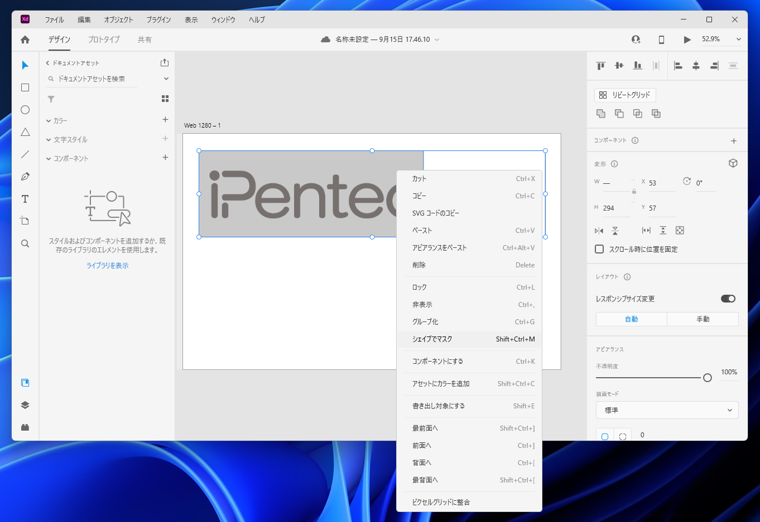The width and height of the screenshot is (760, 522).
Task: Switch to the Share tab
Action: click(x=144, y=40)
